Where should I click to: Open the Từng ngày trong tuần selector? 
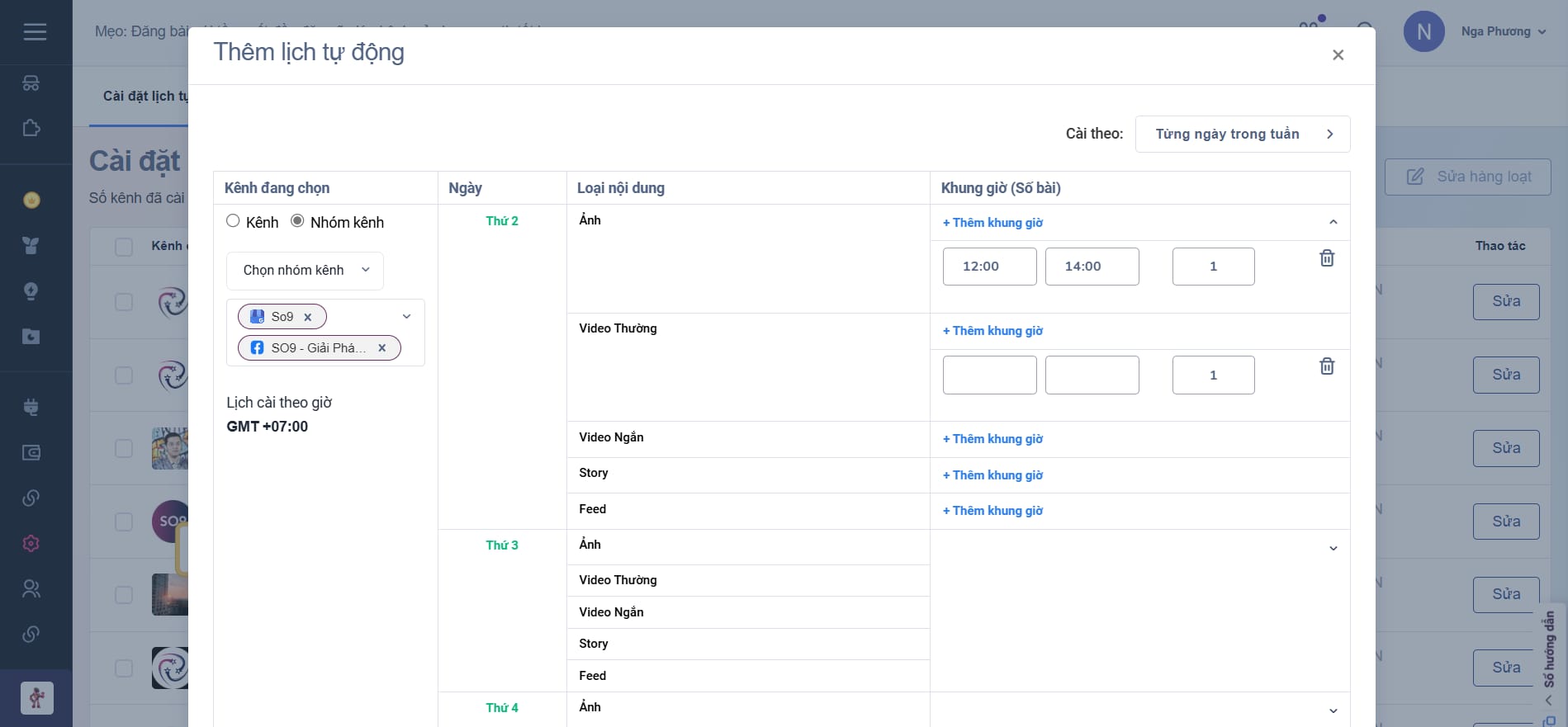pos(1243,134)
